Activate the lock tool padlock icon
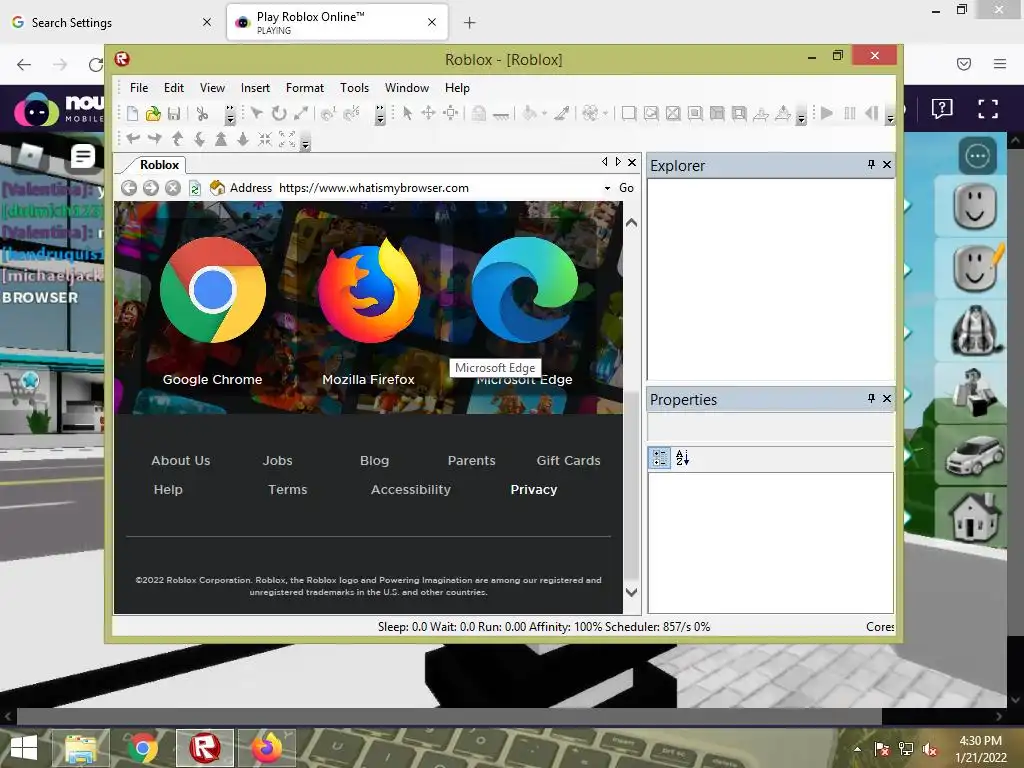Image resolution: width=1024 pixels, height=768 pixels. [x=479, y=114]
